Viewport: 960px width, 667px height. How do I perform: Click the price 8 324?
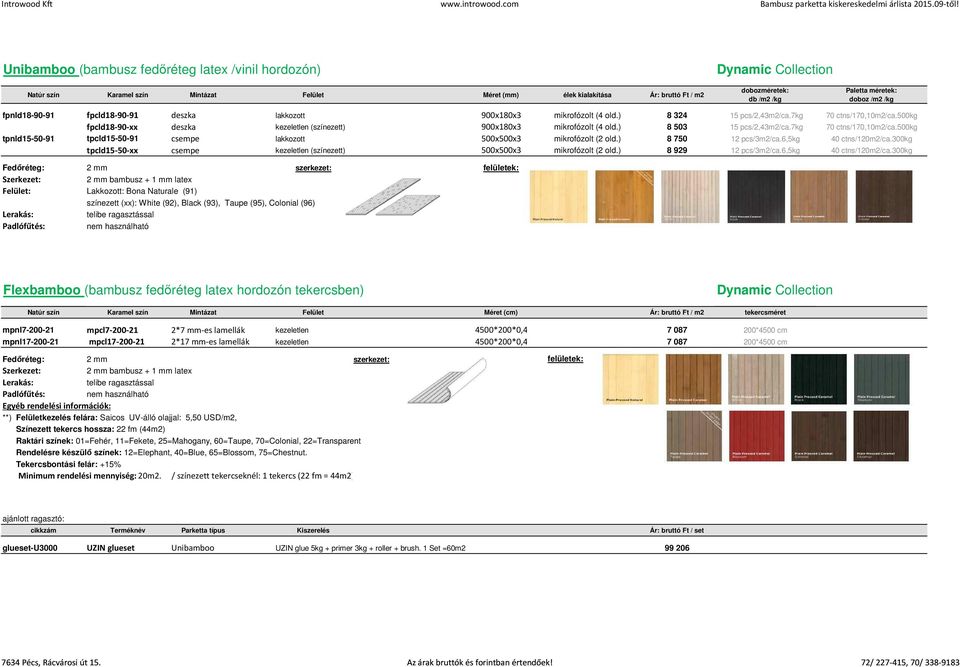(677, 115)
